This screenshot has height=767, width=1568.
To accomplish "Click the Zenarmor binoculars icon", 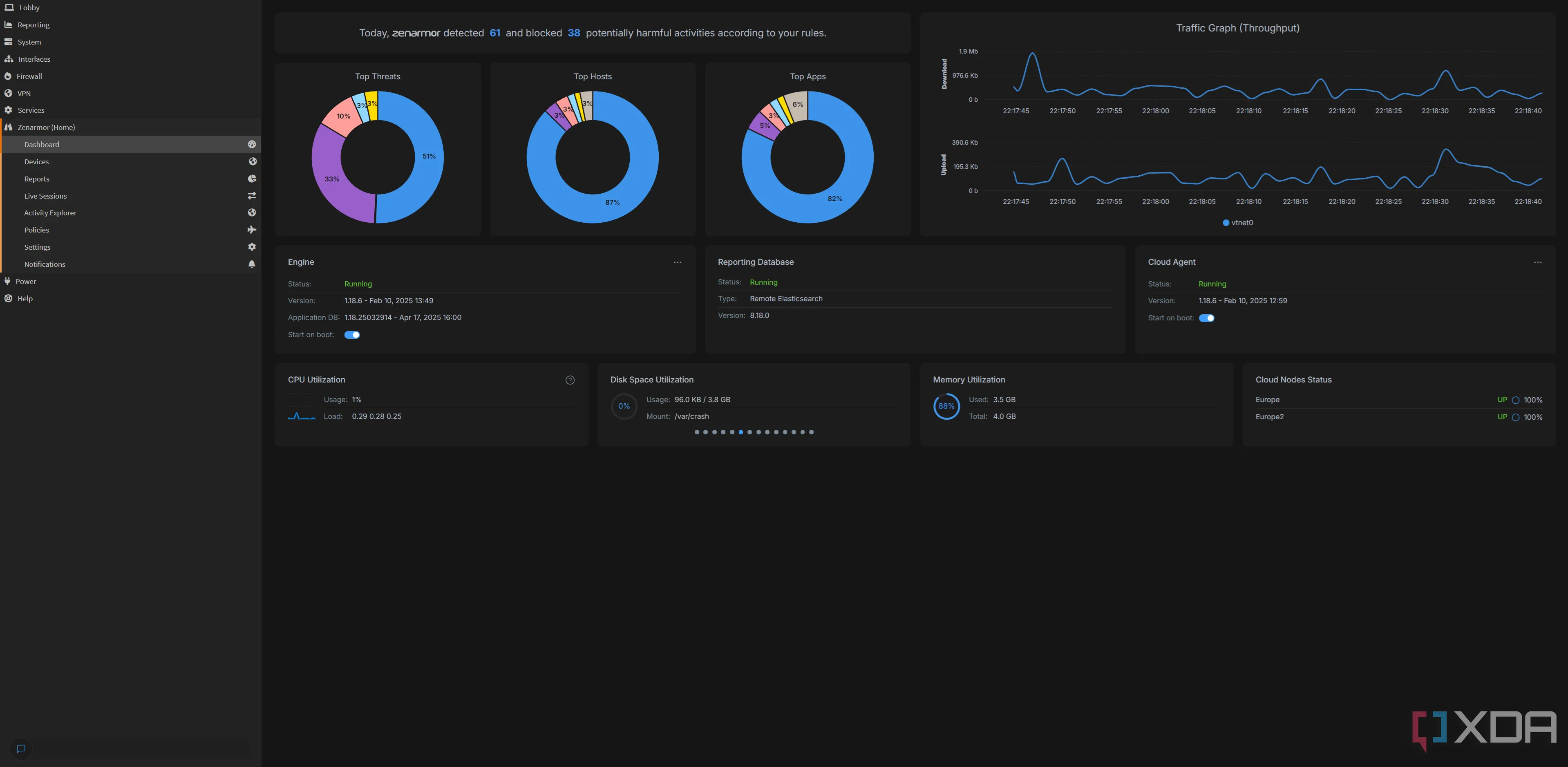I will pyautogui.click(x=9, y=127).
